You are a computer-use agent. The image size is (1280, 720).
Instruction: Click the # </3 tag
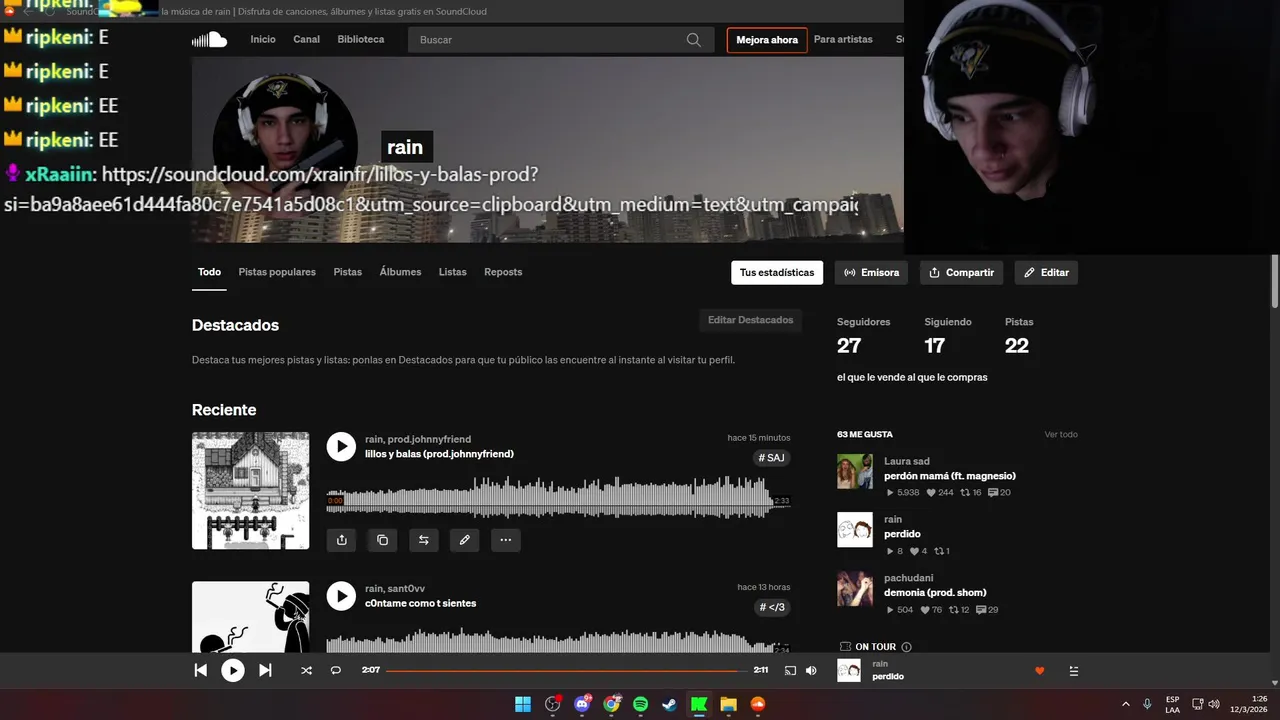click(771, 607)
